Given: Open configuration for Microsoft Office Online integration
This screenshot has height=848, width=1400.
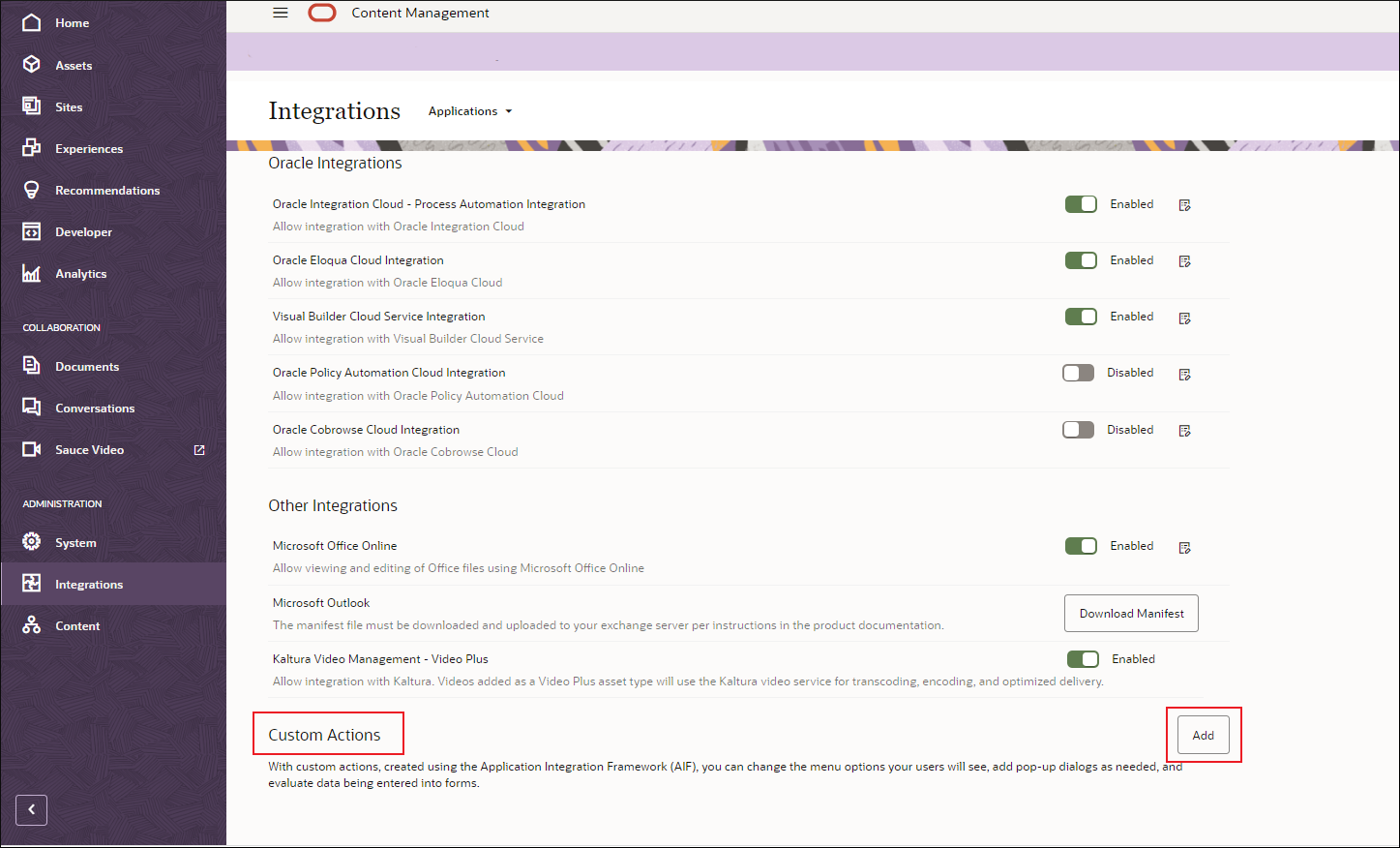Looking at the screenshot, I should point(1184,546).
